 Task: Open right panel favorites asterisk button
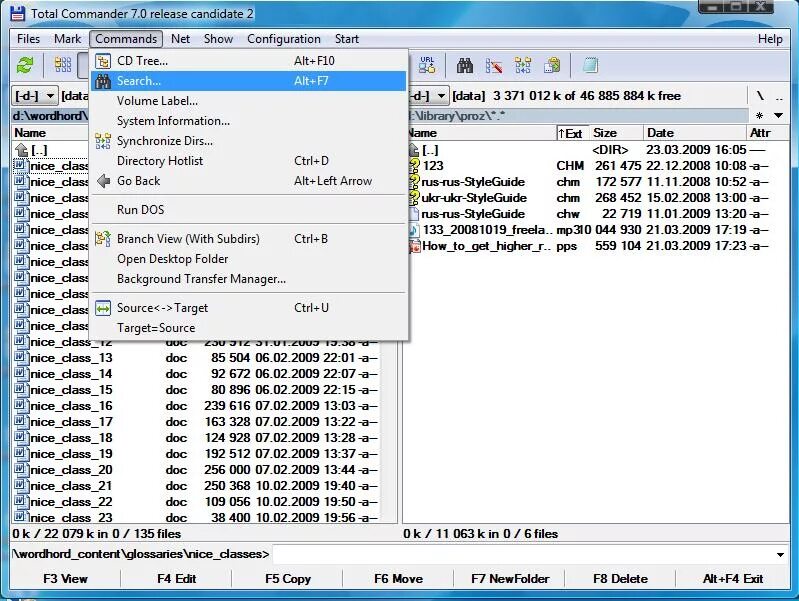759,116
